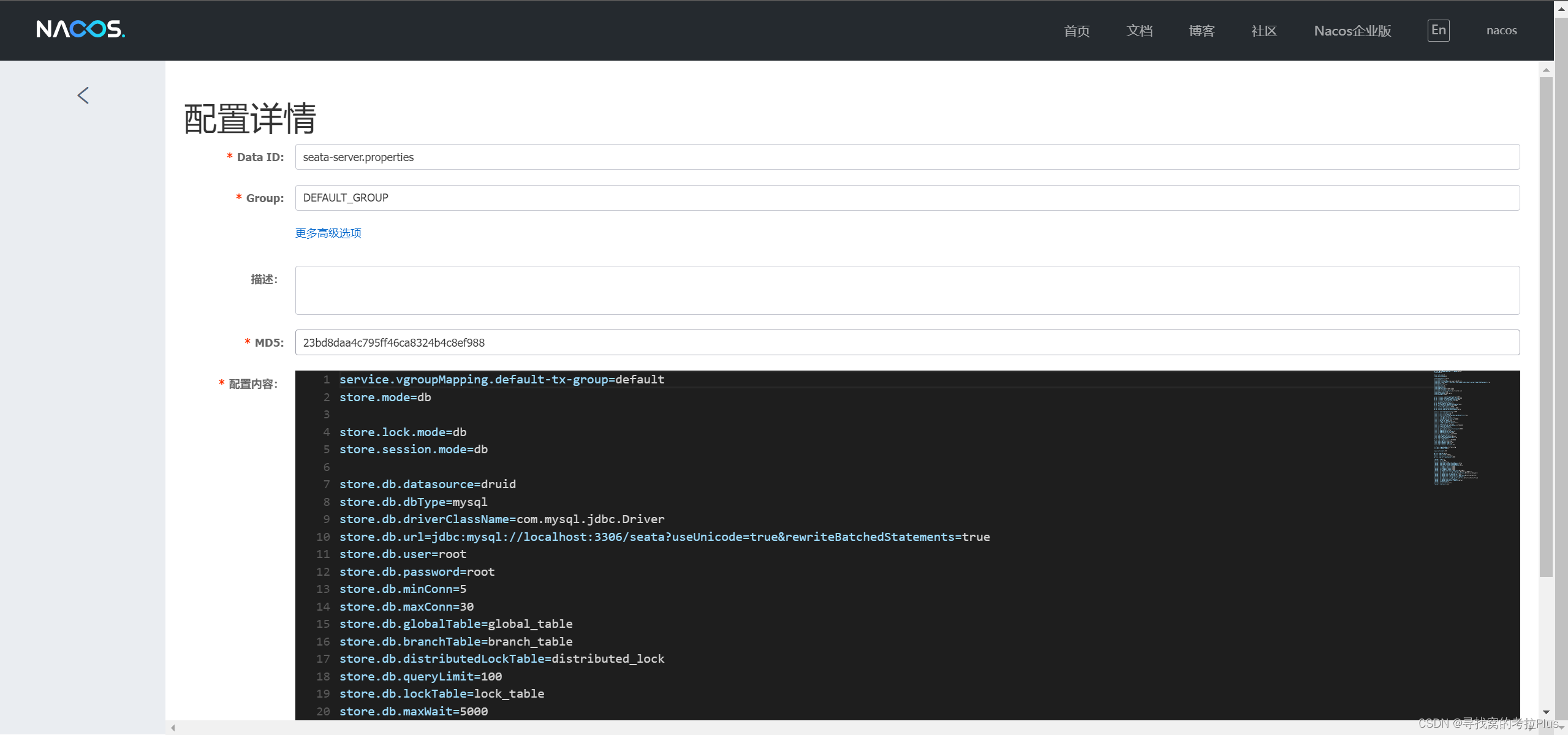The image size is (1568, 735).
Task: Click the NACOS logo
Action: click(x=81, y=29)
